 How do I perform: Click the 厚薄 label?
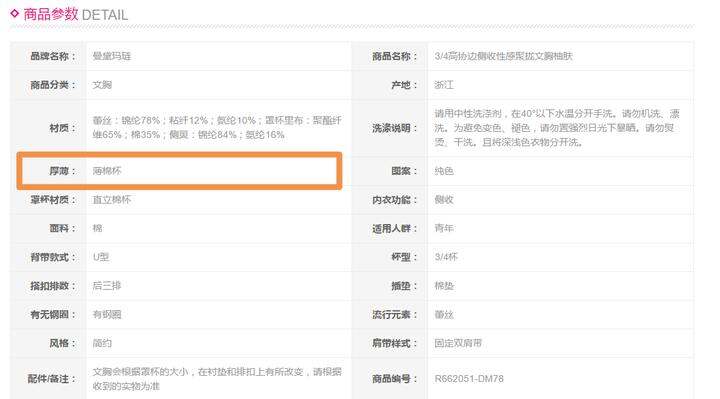(62, 171)
